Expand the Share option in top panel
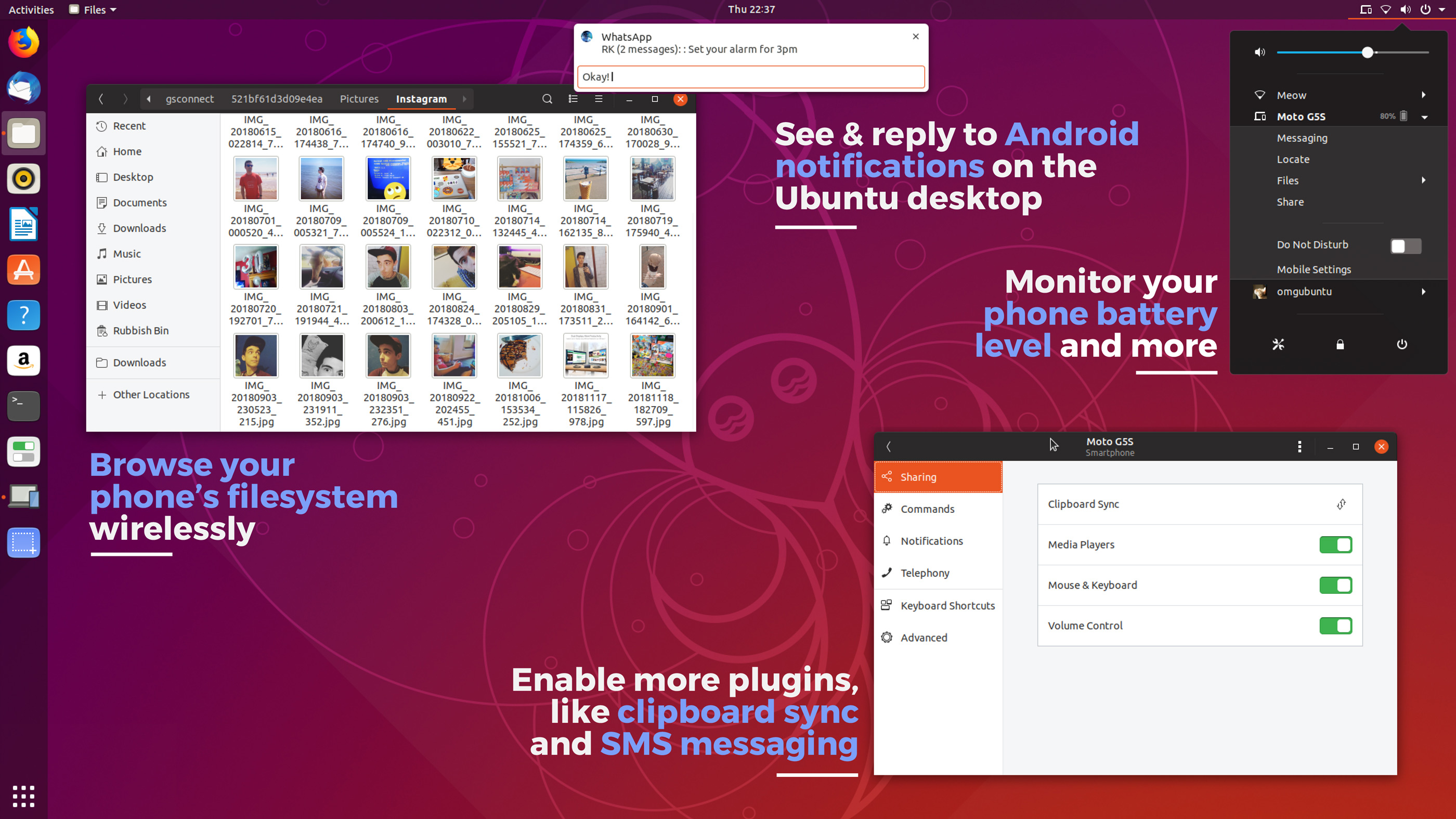Viewport: 1456px width, 819px height. pyautogui.click(x=1290, y=201)
